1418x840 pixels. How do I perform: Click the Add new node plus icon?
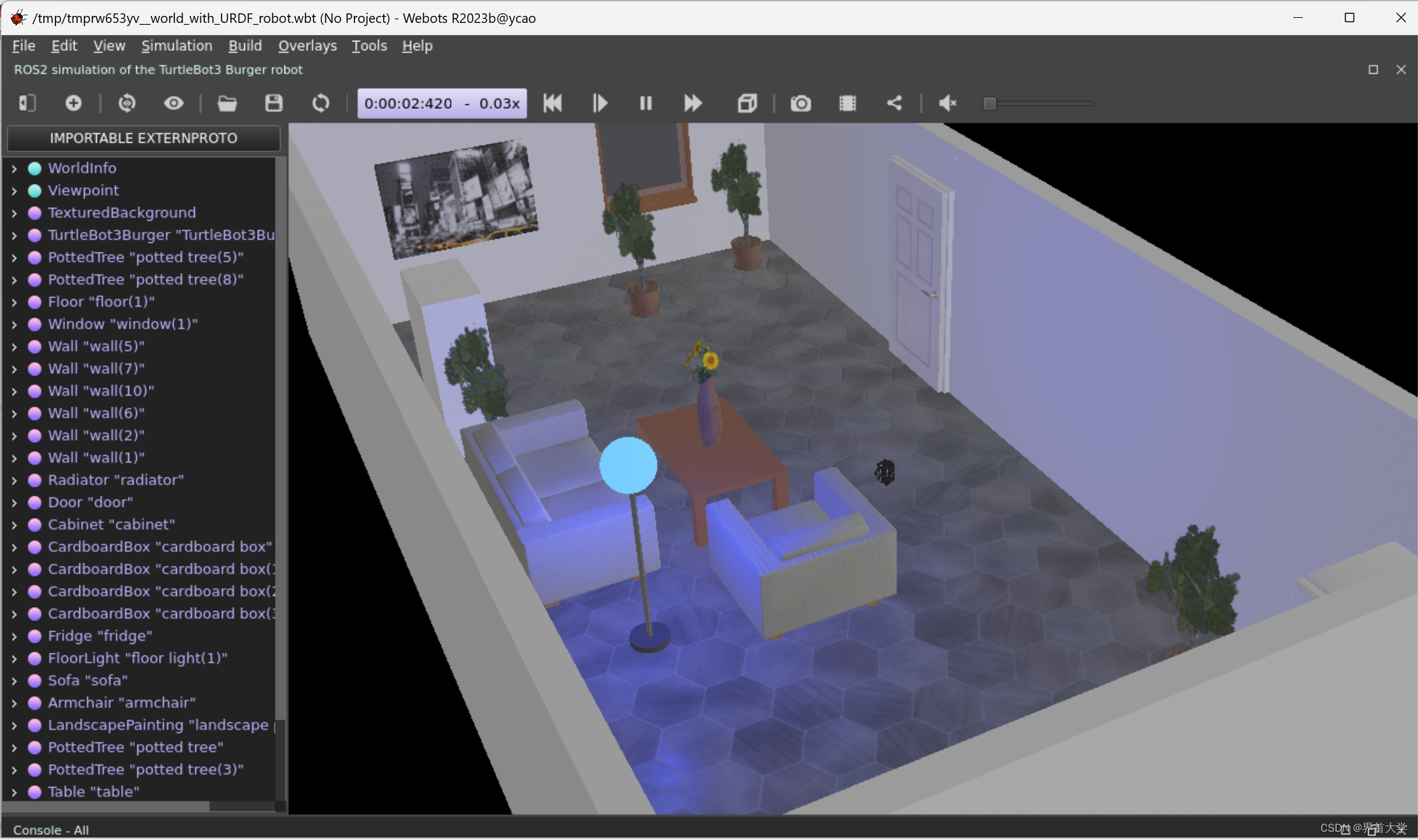(74, 103)
